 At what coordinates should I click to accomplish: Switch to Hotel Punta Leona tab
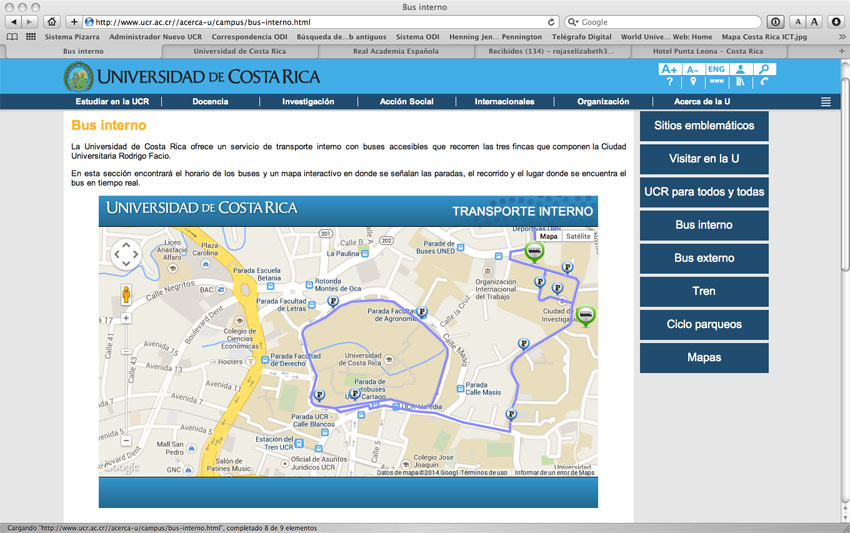[x=707, y=51]
